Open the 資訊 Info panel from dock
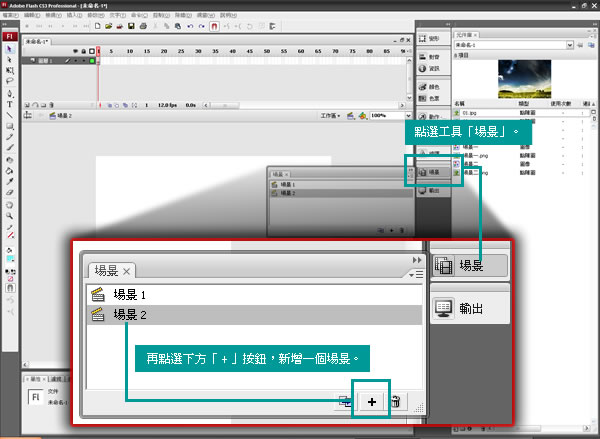 433,69
